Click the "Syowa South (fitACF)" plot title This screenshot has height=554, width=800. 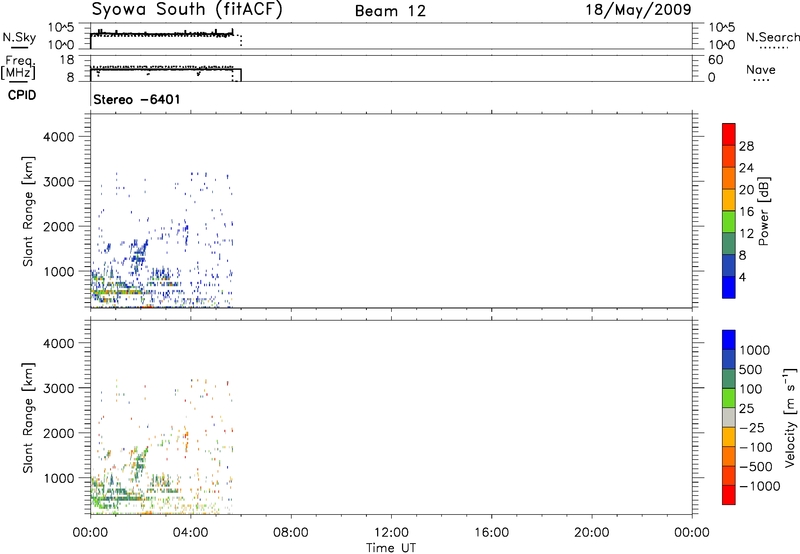pos(187,9)
